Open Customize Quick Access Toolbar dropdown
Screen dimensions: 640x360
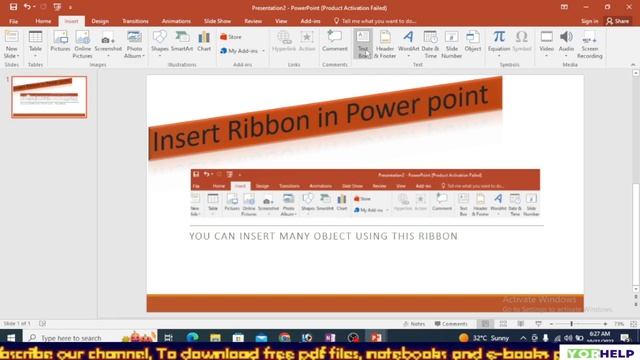70,7
